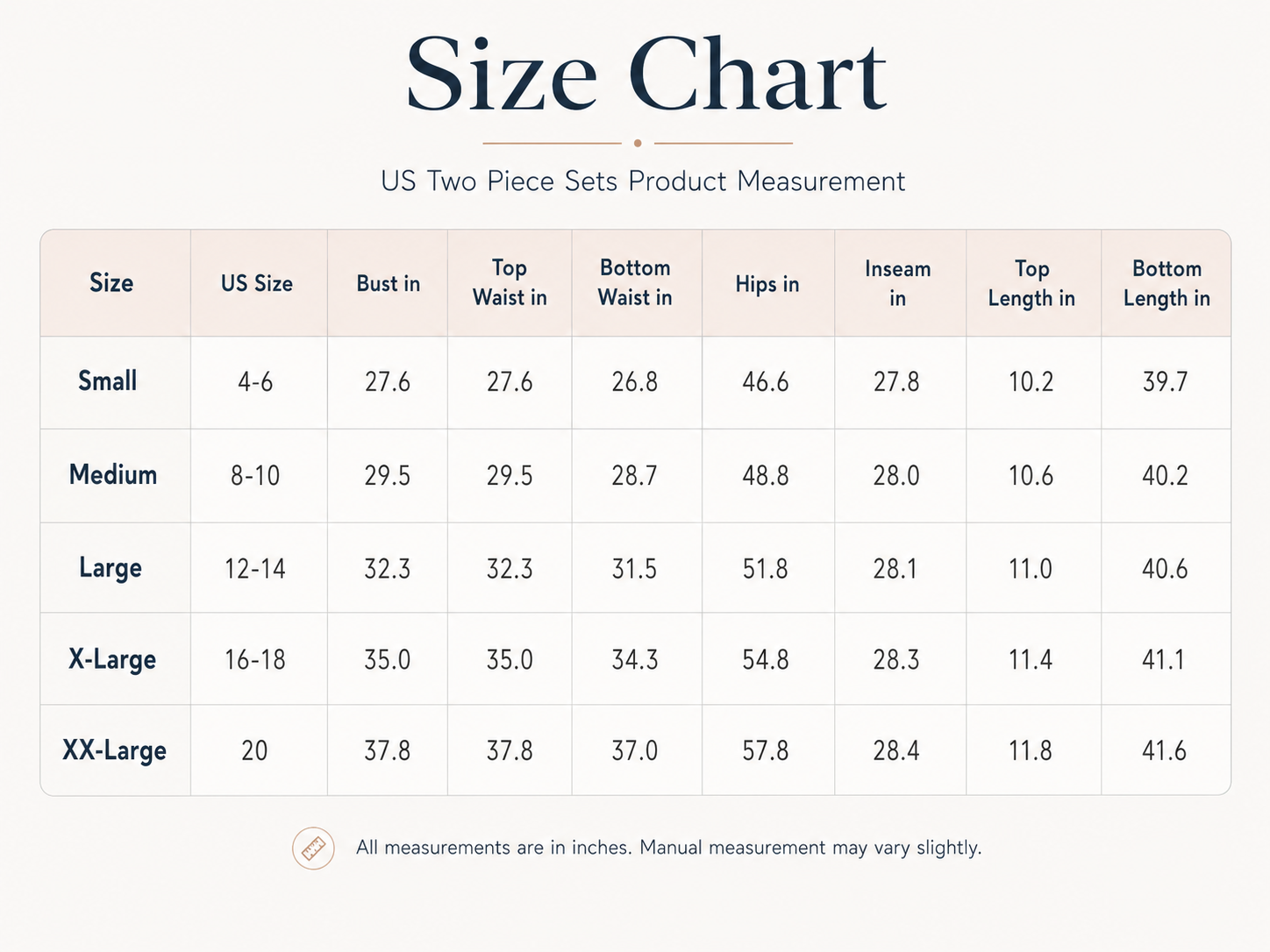Click the measurements in inches note text
The height and width of the screenshot is (952, 1270).
tap(669, 849)
